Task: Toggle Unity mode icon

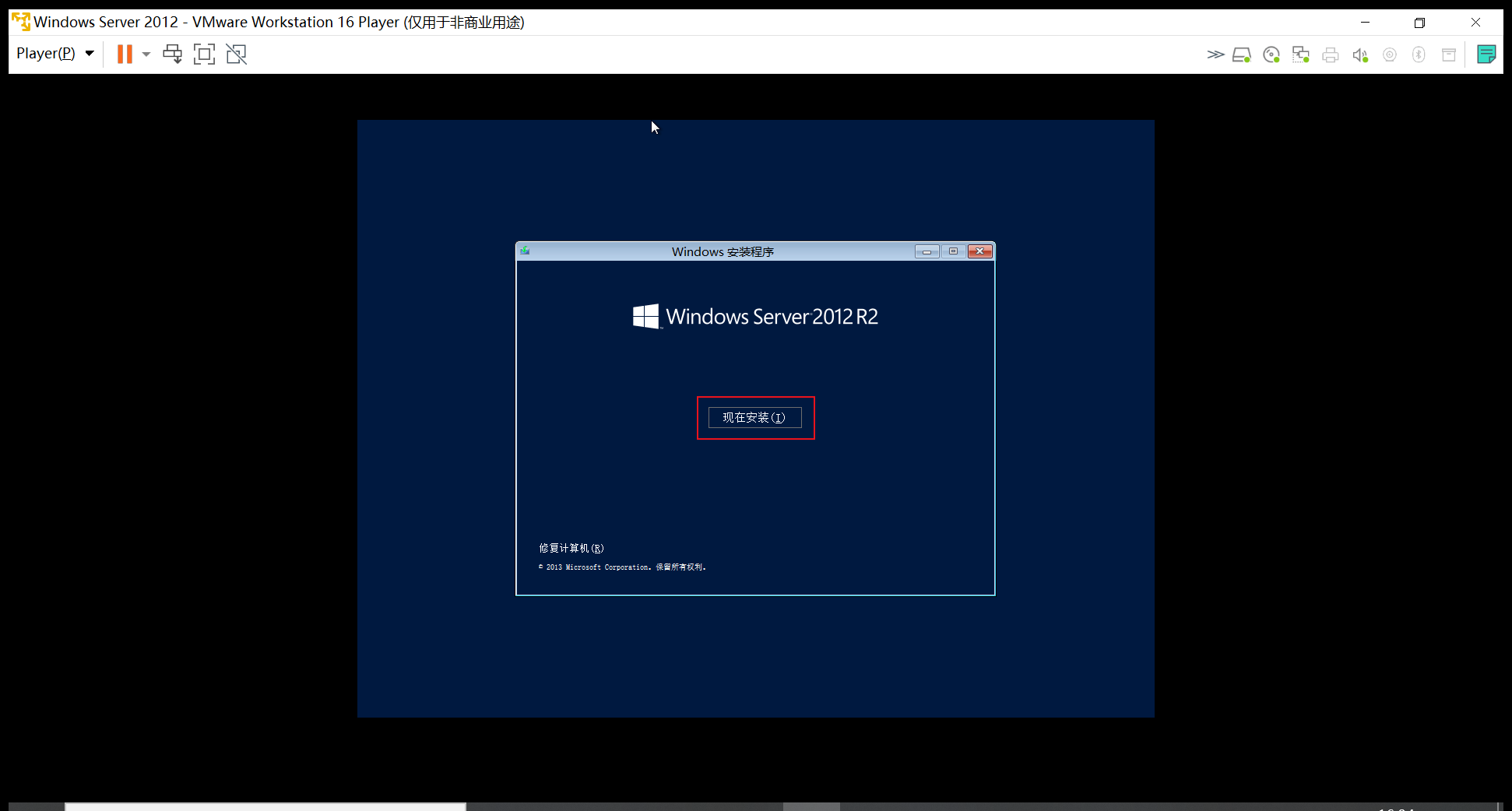Action: [x=236, y=54]
